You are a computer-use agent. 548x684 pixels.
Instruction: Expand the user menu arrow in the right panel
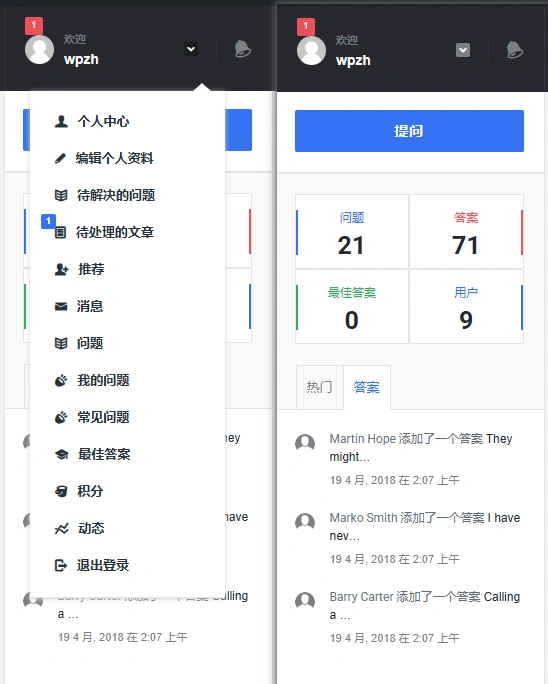click(x=463, y=50)
